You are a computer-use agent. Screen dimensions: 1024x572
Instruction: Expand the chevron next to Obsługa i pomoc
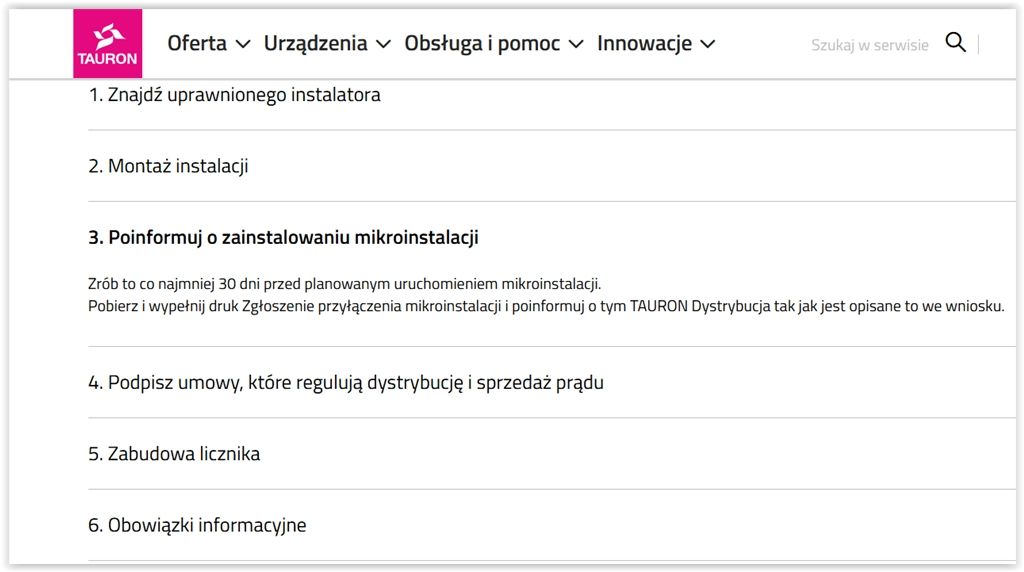[x=575, y=44]
